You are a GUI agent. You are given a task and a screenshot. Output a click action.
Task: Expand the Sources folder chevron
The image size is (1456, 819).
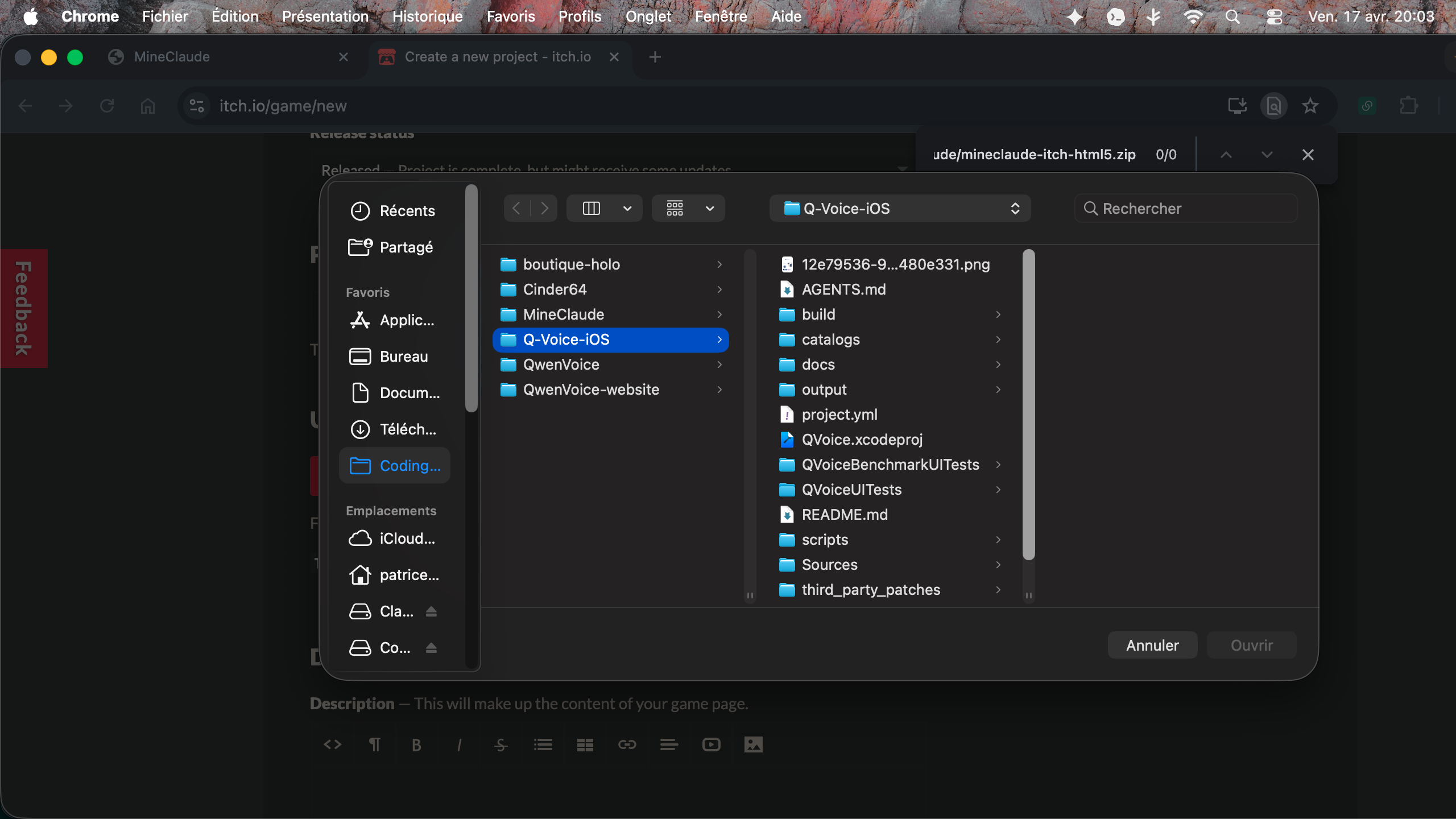[998, 565]
